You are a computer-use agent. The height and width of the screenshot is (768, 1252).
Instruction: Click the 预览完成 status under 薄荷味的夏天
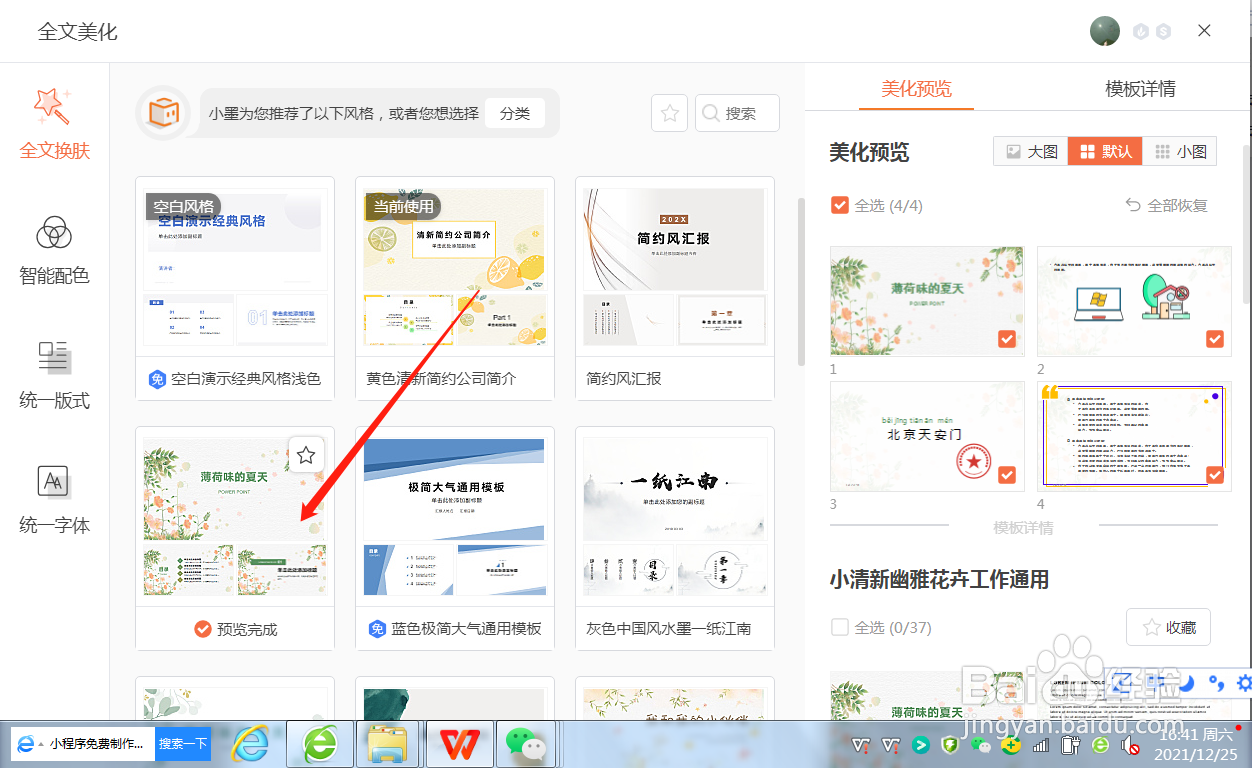click(236, 629)
